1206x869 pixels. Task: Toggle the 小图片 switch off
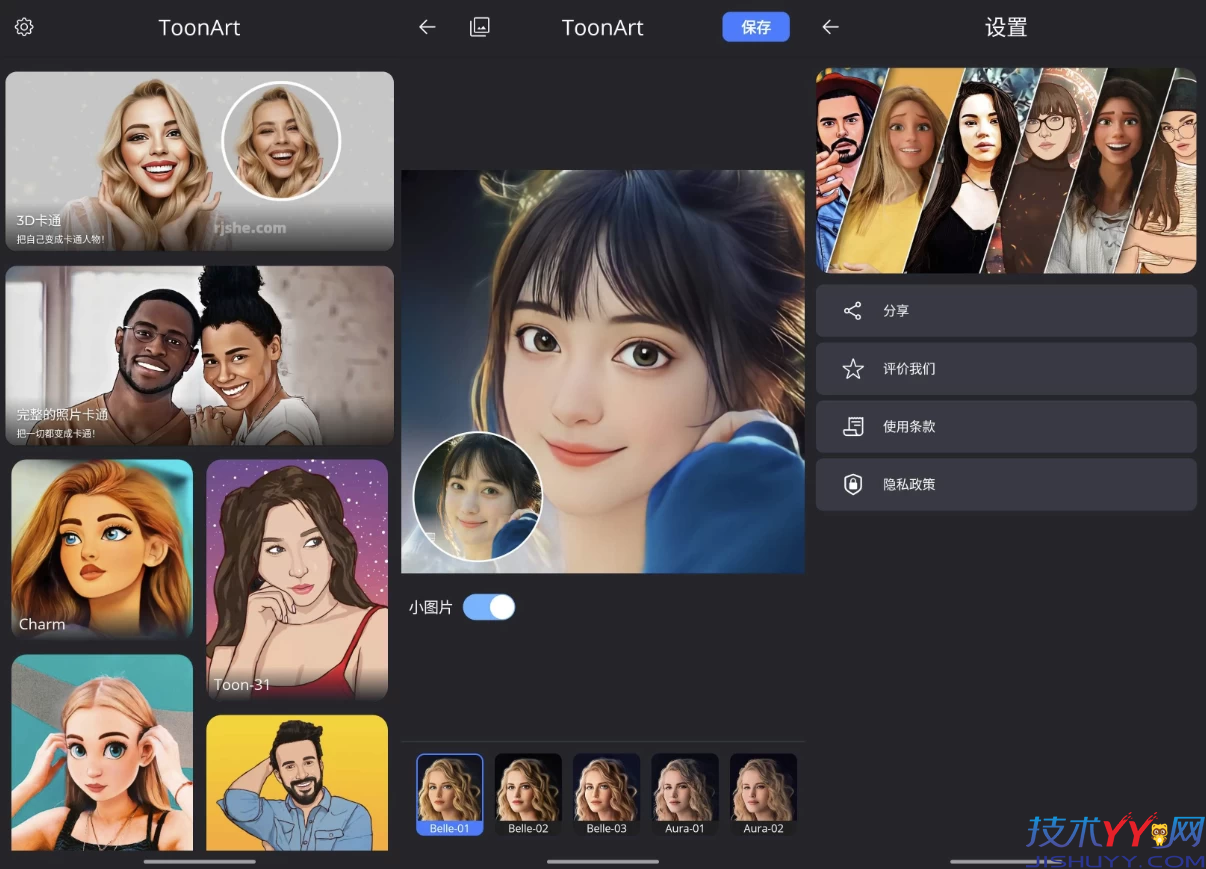[489, 607]
